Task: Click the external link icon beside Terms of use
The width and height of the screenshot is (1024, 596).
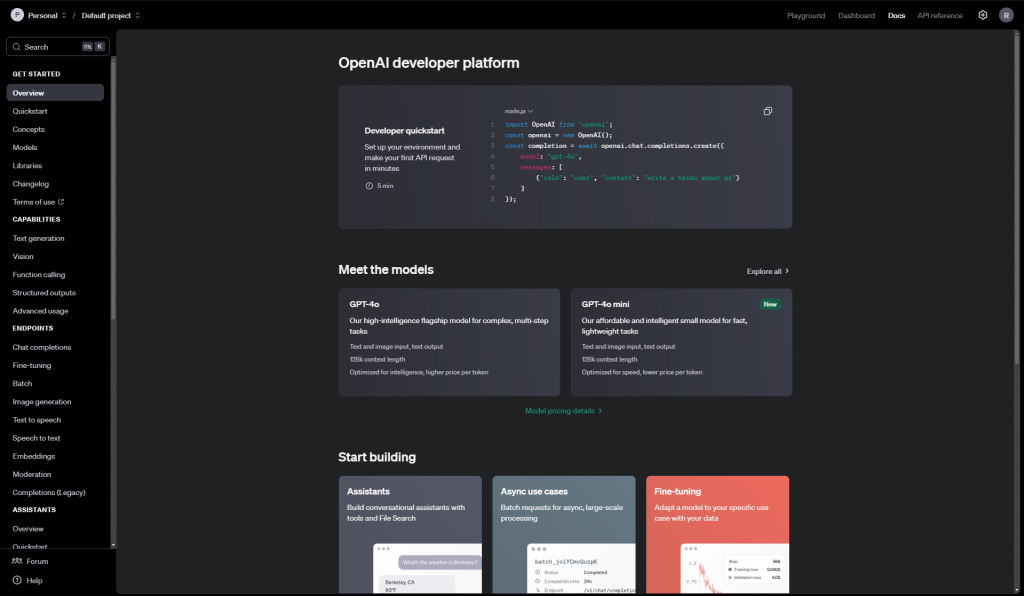Action: coord(61,202)
